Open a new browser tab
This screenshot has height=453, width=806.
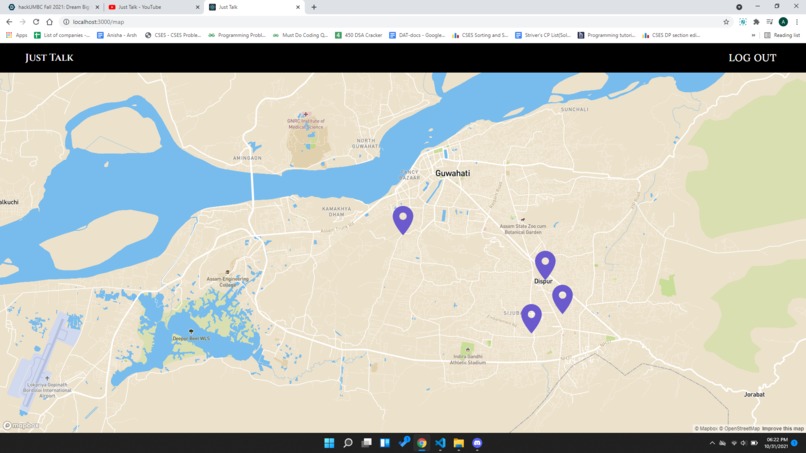click(x=314, y=7)
